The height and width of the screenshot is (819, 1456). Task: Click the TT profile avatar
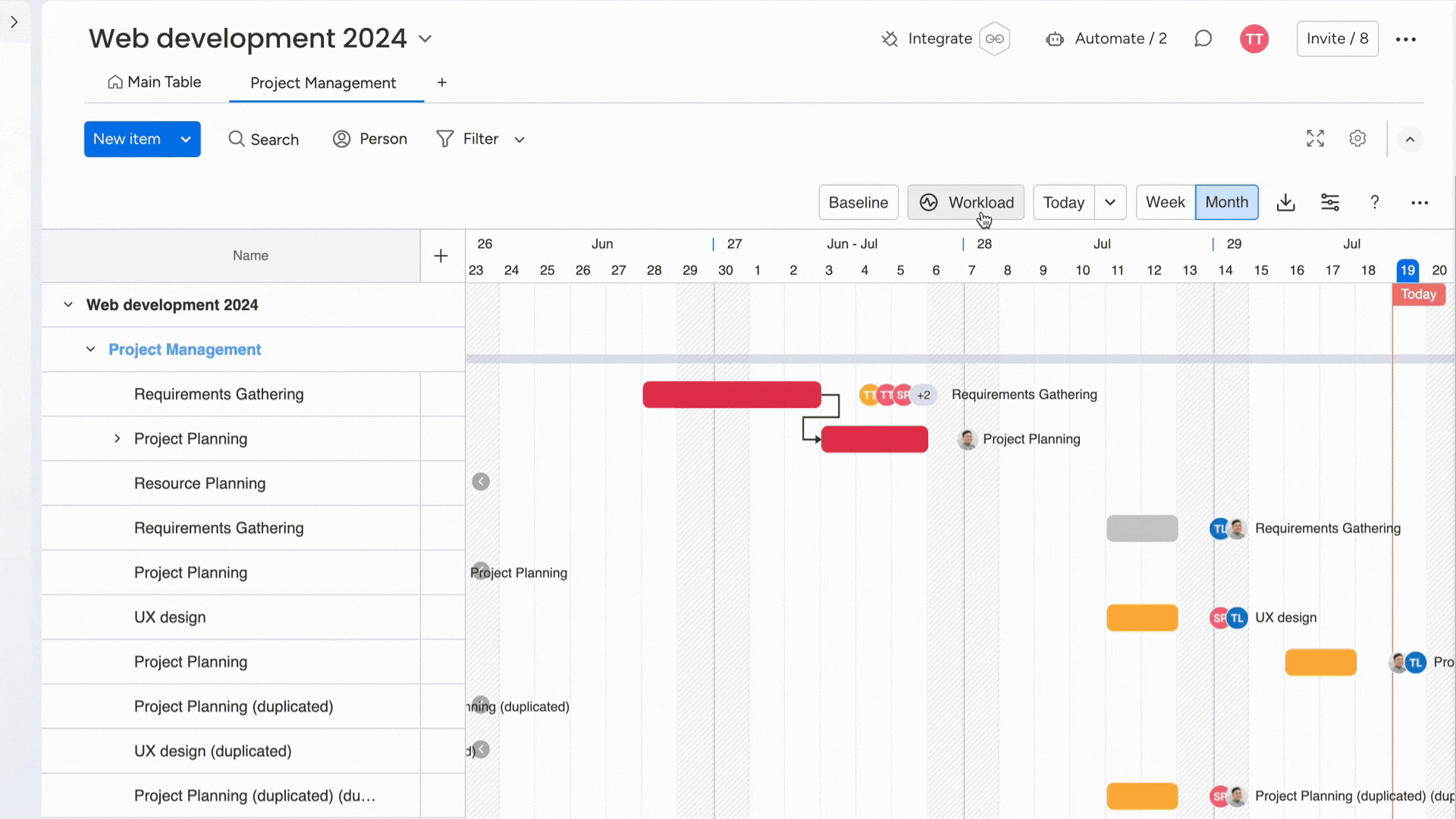[1254, 39]
